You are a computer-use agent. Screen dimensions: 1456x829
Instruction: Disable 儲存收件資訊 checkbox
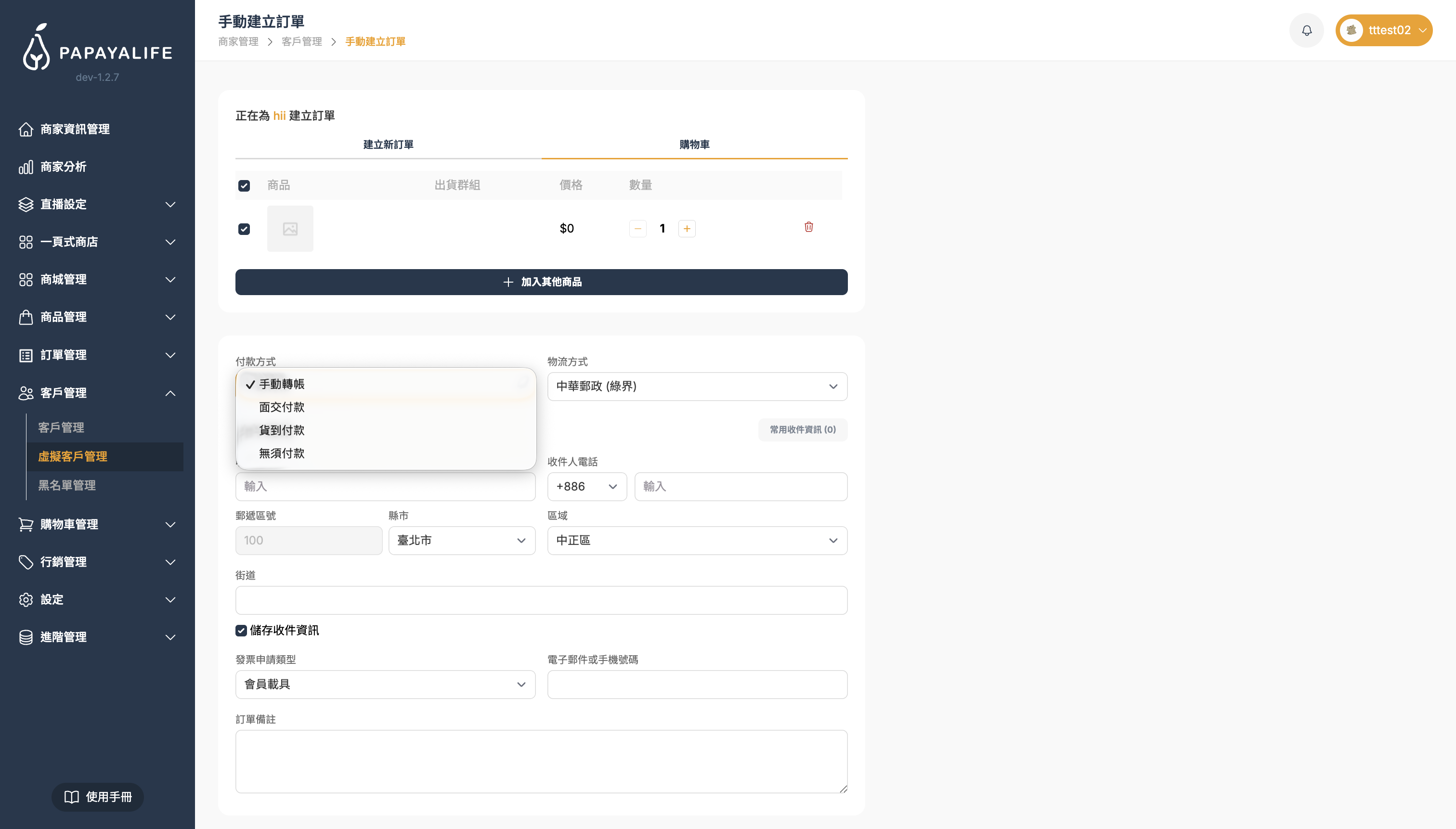(241, 630)
